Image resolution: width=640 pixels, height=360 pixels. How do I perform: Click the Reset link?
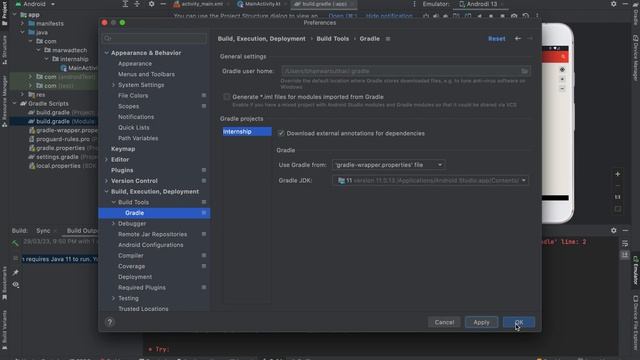click(496, 39)
